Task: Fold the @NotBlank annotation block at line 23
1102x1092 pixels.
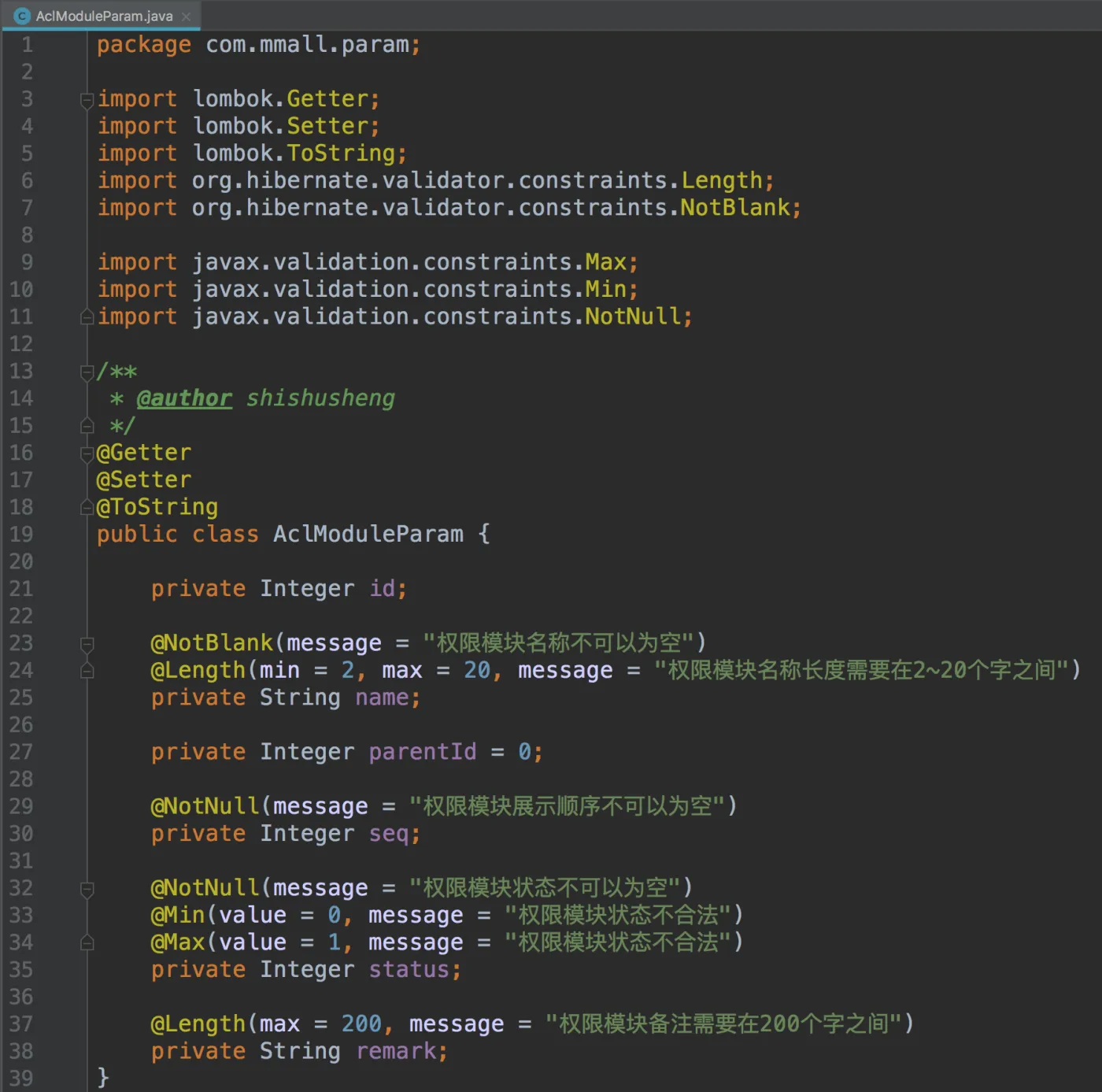Action: (x=87, y=644)
